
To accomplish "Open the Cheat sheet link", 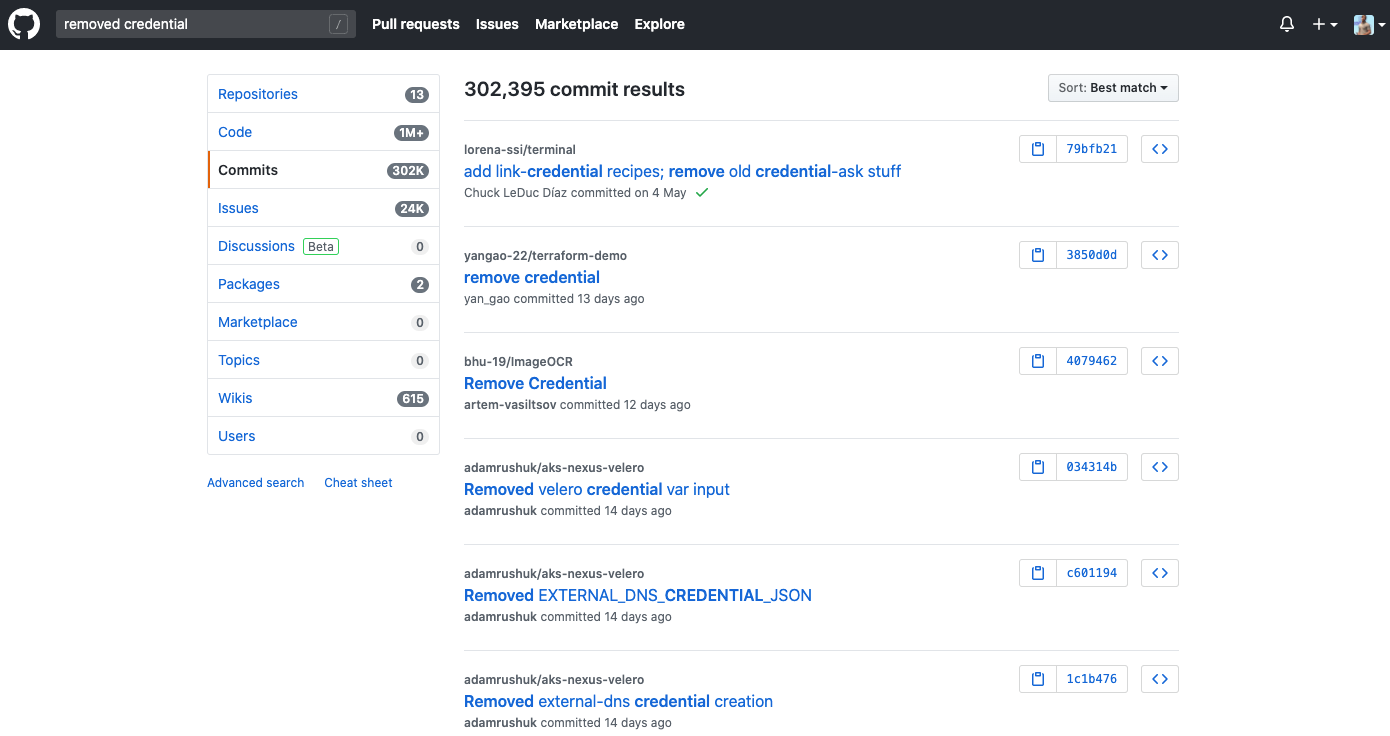I will pyautogui.click(x=358, y=482).
